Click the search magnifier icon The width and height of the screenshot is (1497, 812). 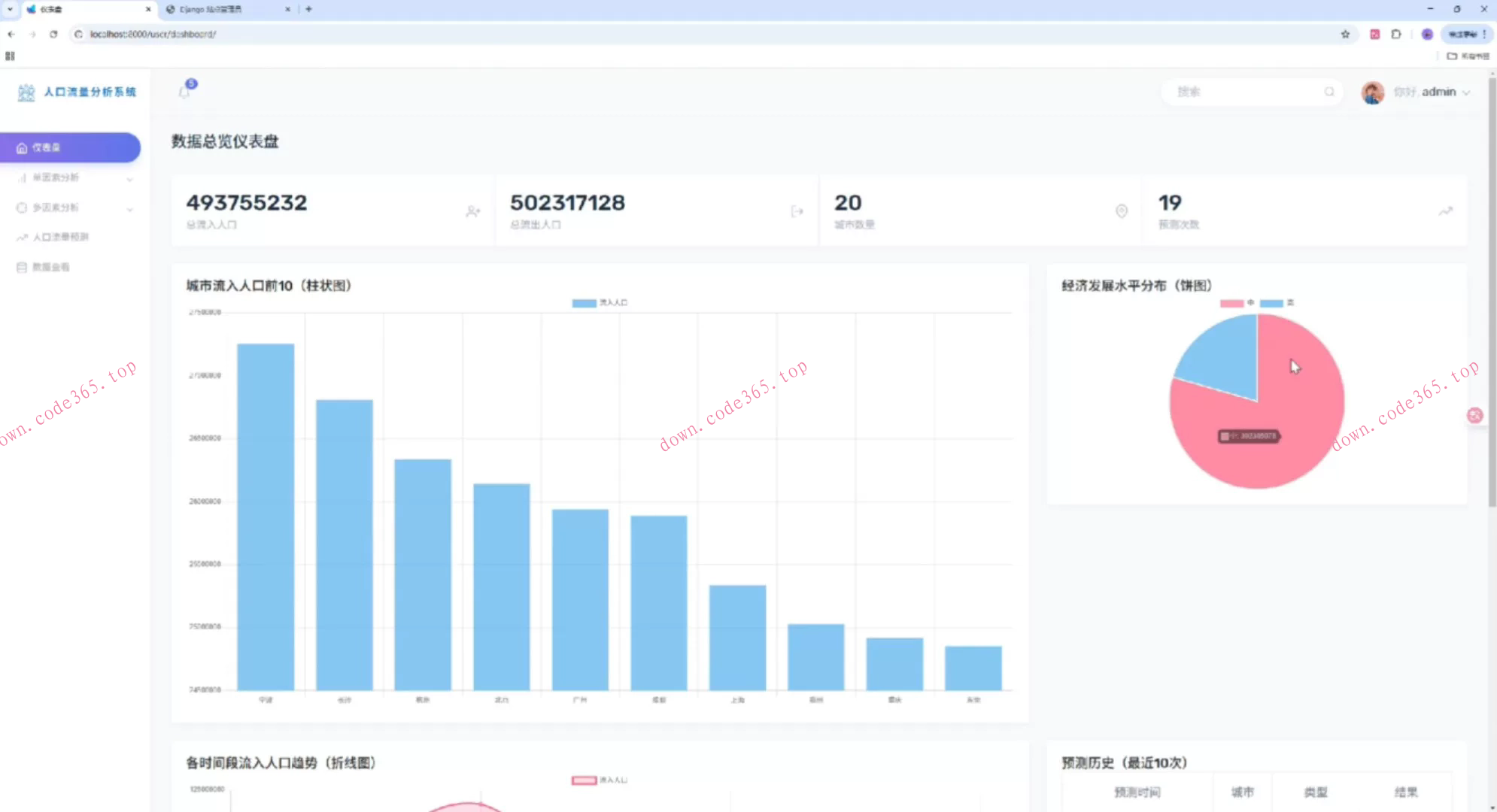[1329, 92]
